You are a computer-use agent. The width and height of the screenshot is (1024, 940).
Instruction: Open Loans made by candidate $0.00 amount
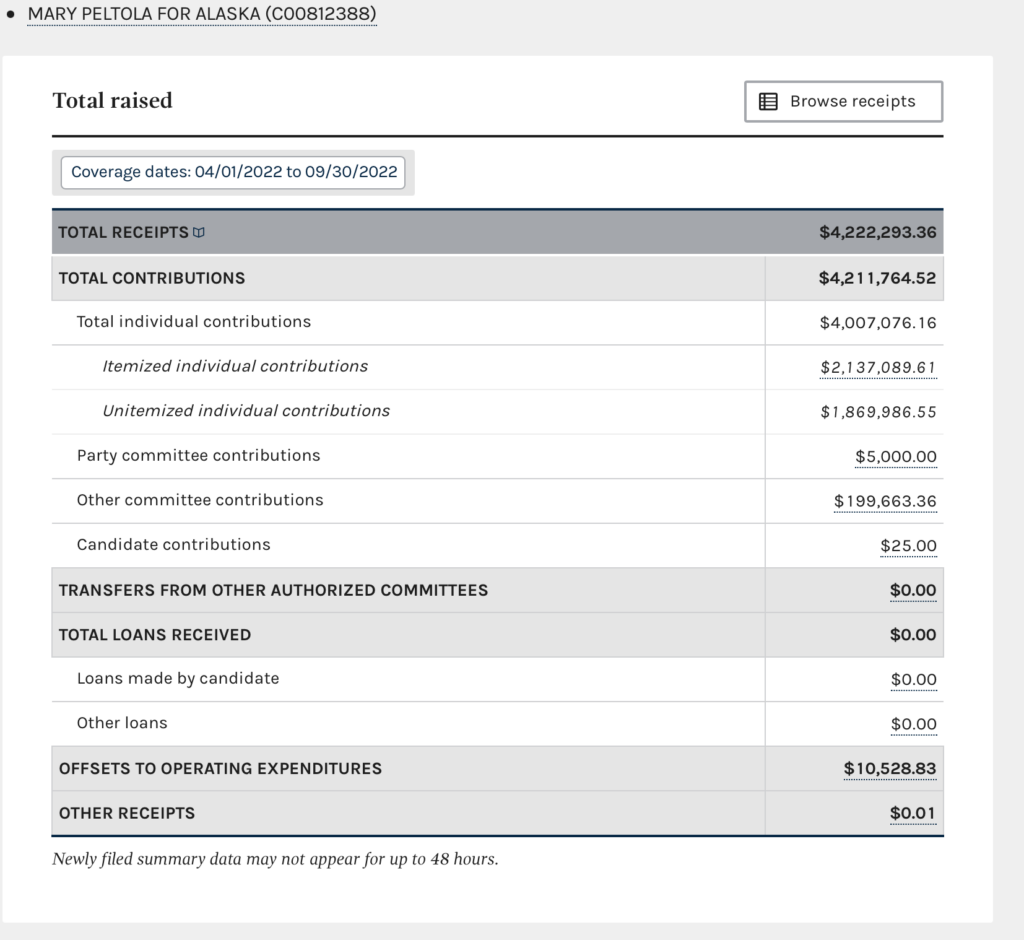[914, 680]
